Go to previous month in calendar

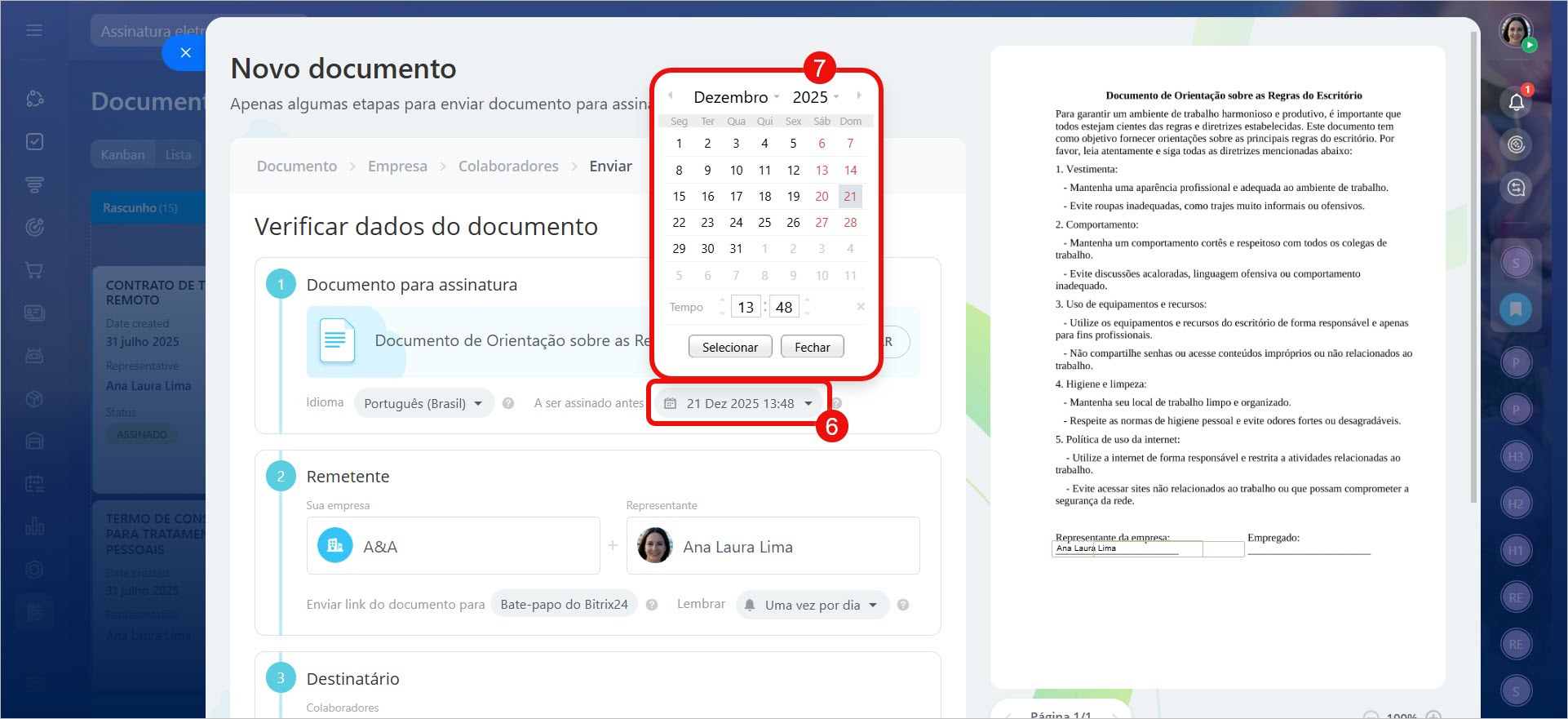click(671, 95)
